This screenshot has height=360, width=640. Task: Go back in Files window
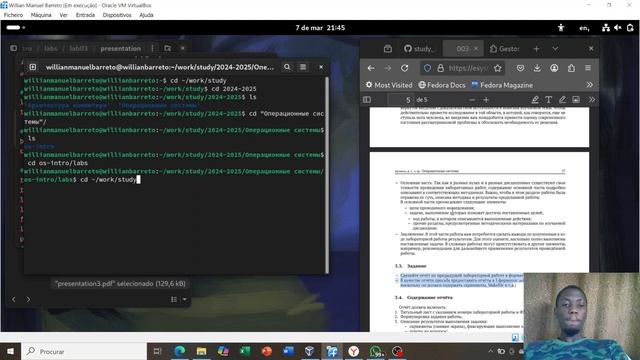[13, 300]
